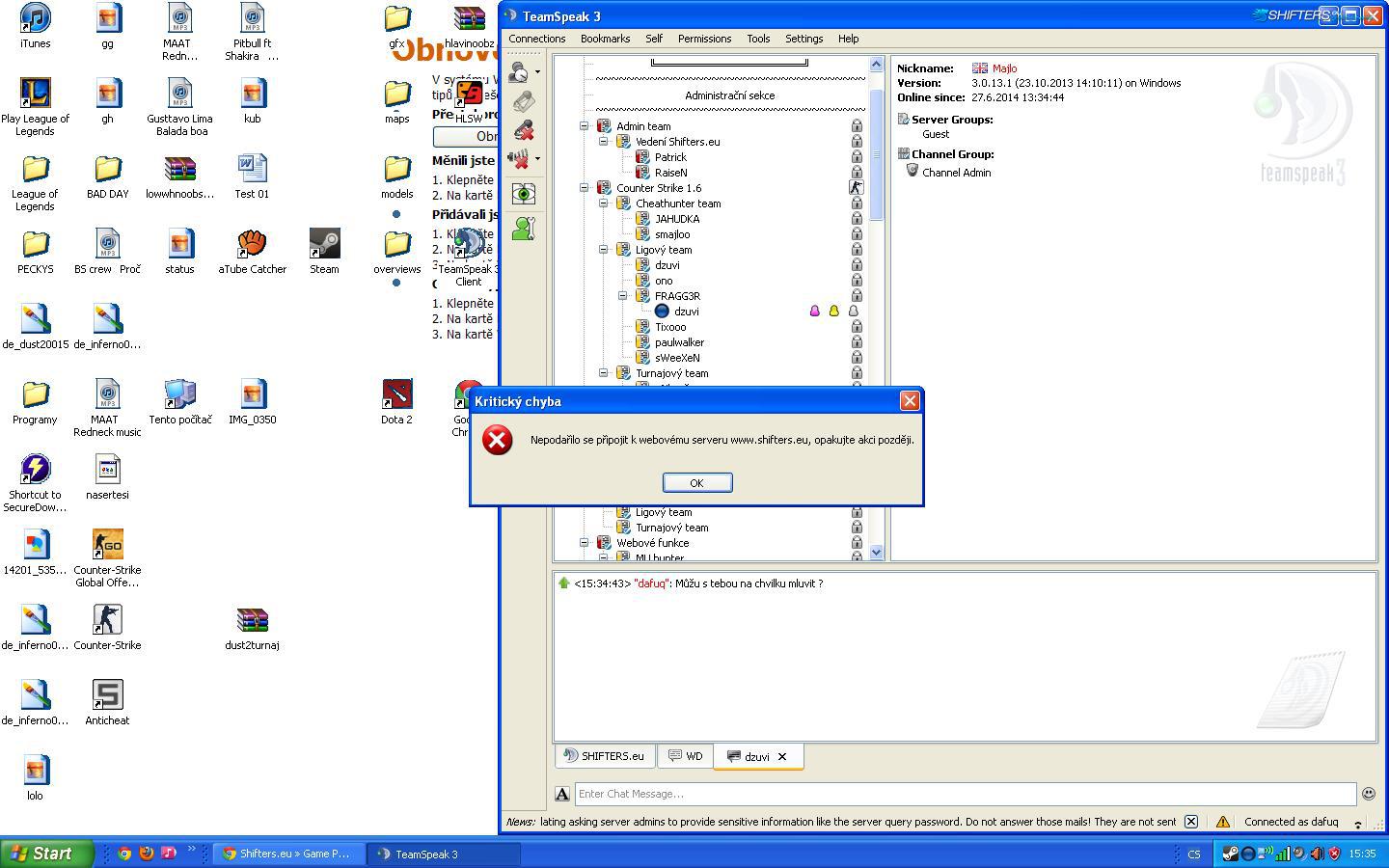Open the Connections menu

point(537,39)
